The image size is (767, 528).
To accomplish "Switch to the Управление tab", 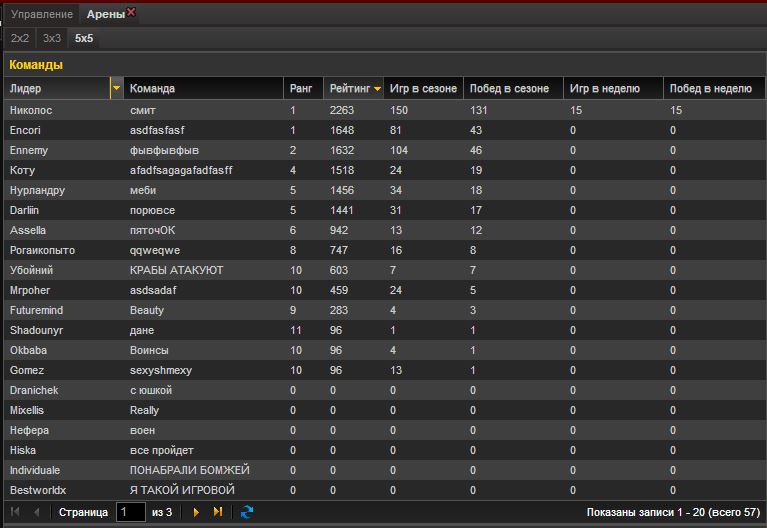I will pyautogui.click(x=41, y=14).
